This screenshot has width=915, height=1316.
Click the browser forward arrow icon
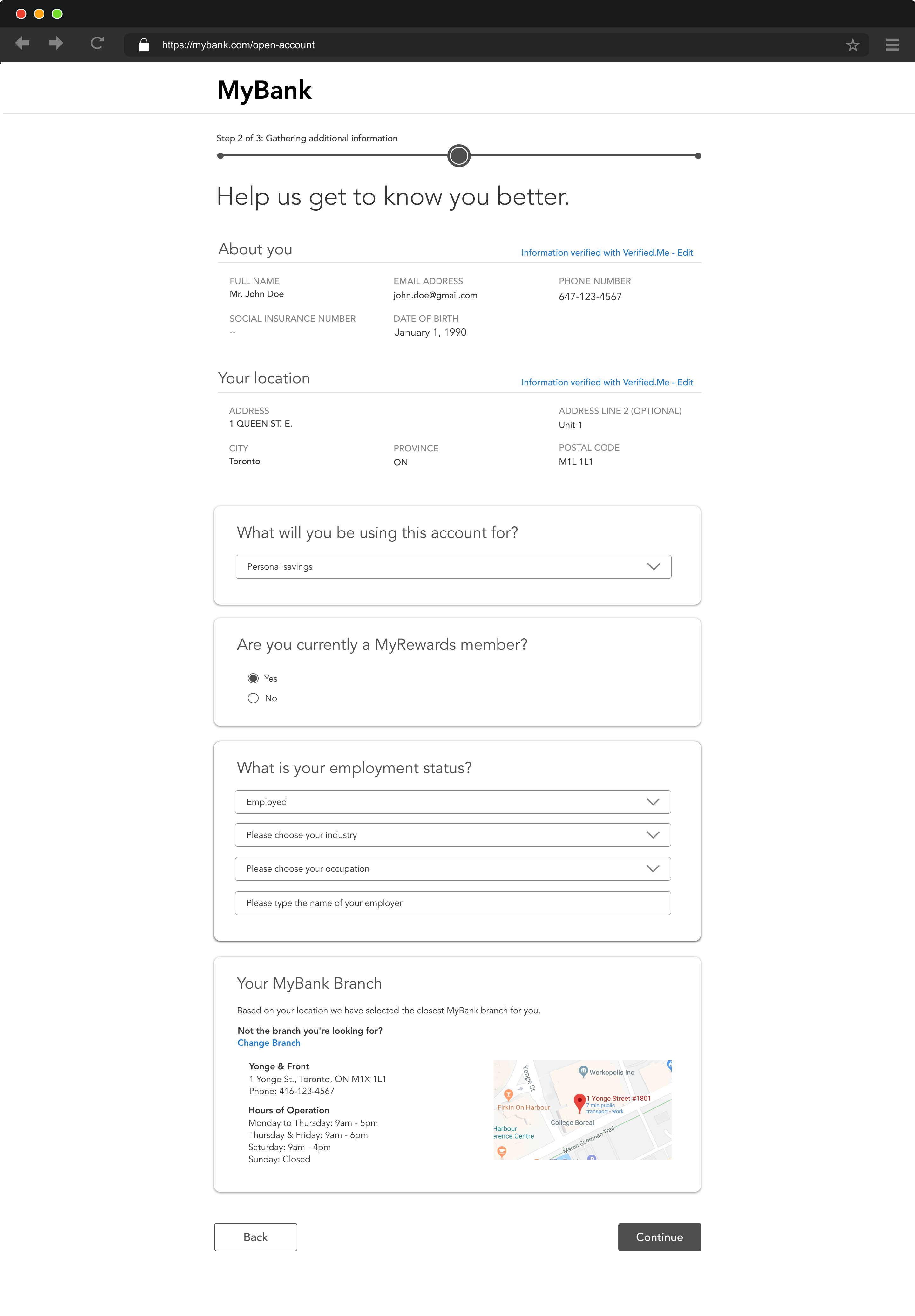pyautogui.click(x=56, y=44)
